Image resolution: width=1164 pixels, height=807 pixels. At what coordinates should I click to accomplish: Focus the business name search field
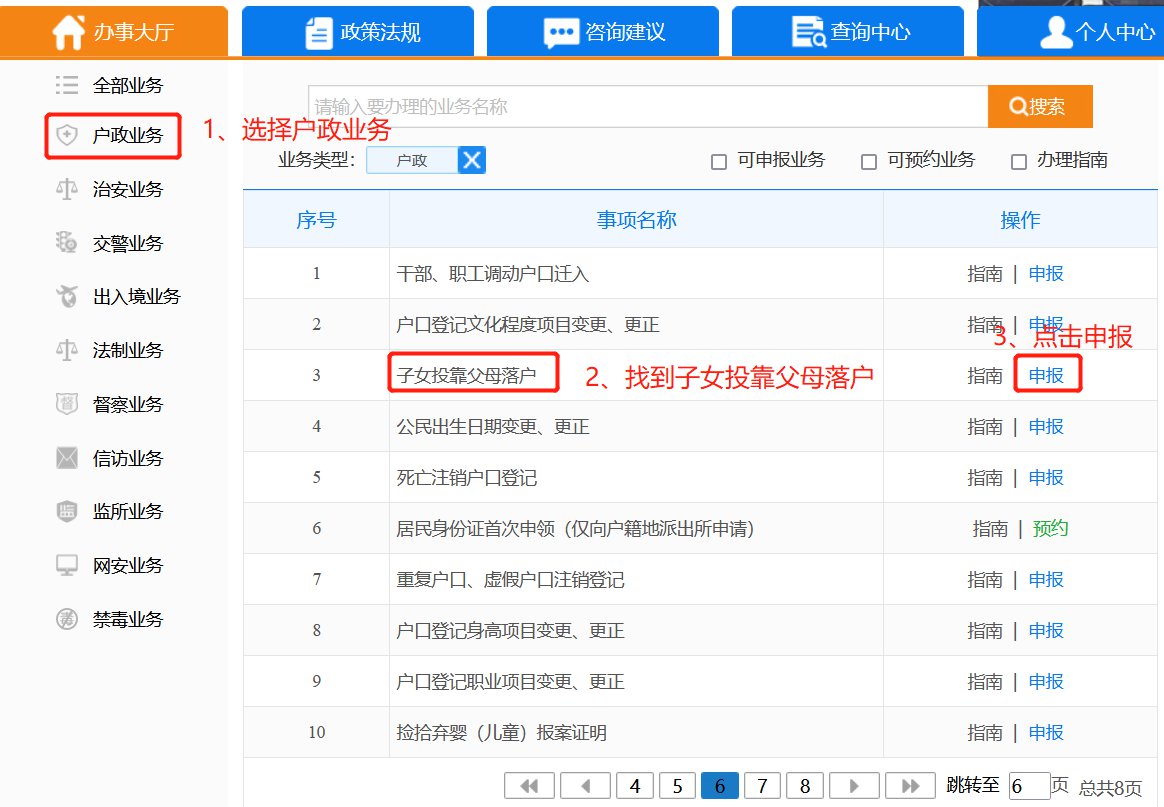coord(647,107)
